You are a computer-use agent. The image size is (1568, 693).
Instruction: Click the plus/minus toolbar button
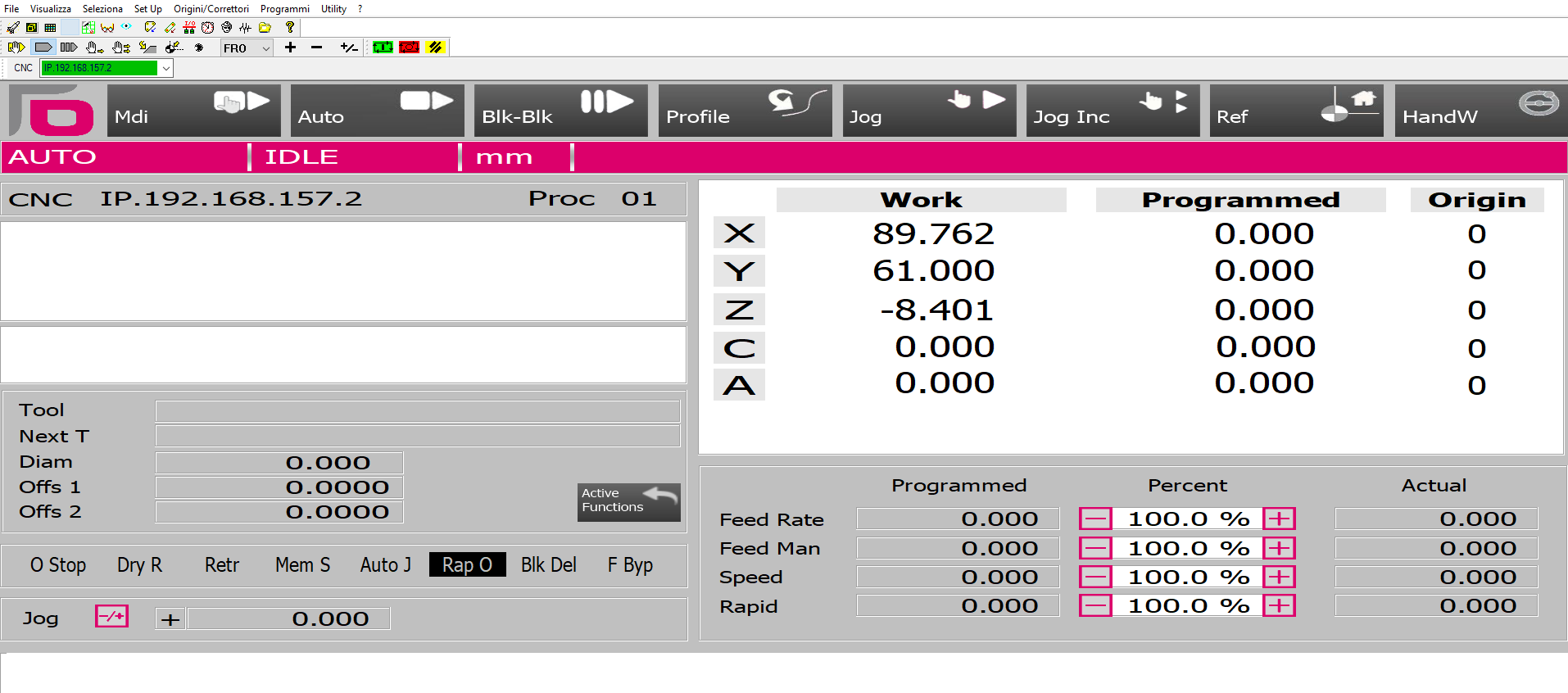(x=349, y=48)
